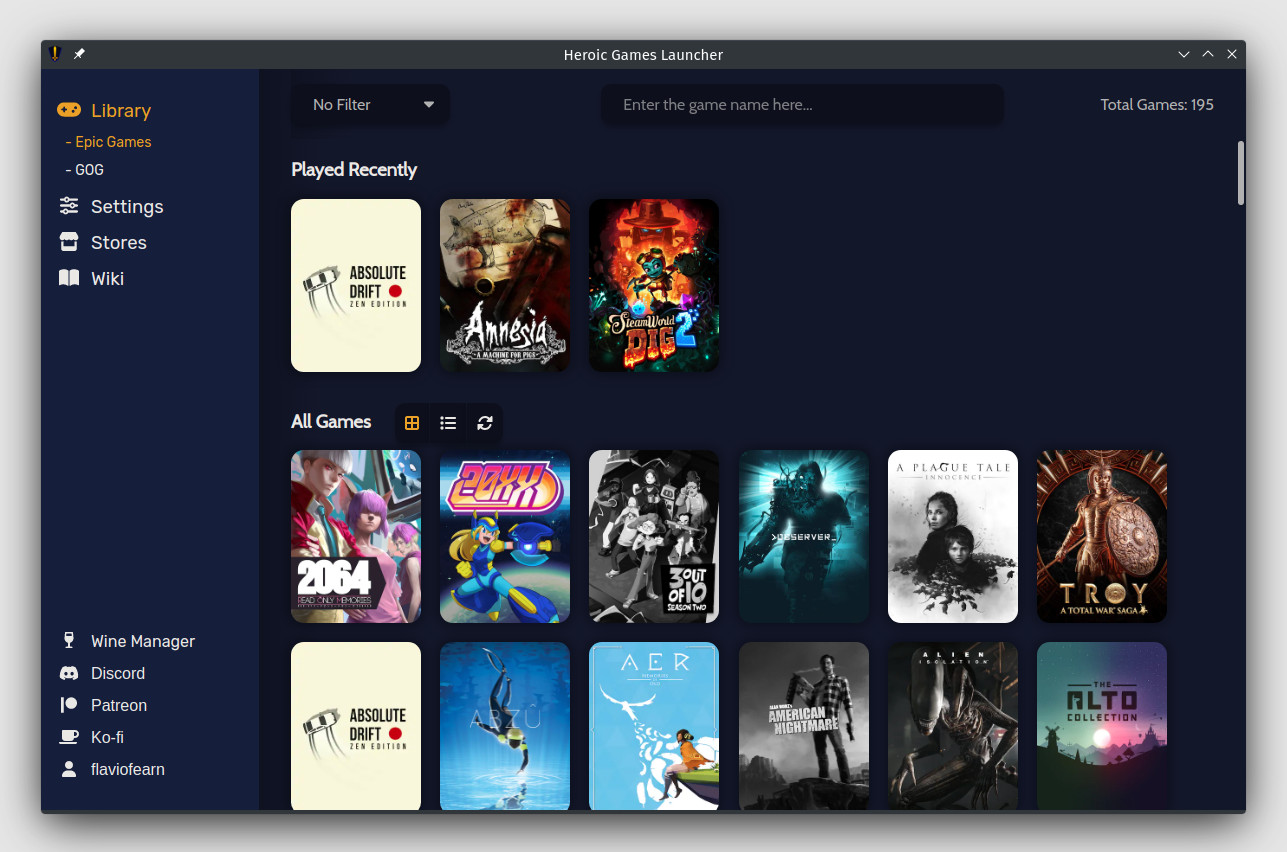Click the Library gamepad icon
The image size is (1287, 852).
tap(69, 110)
